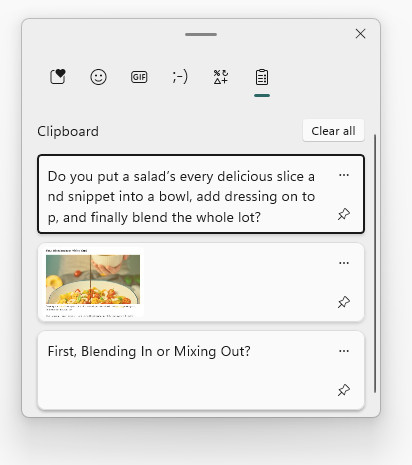Image resolution: width=412 pixels, height=465 pixels.
Task: Click the clipboard list scrollbar
Action: pos(375,264)
